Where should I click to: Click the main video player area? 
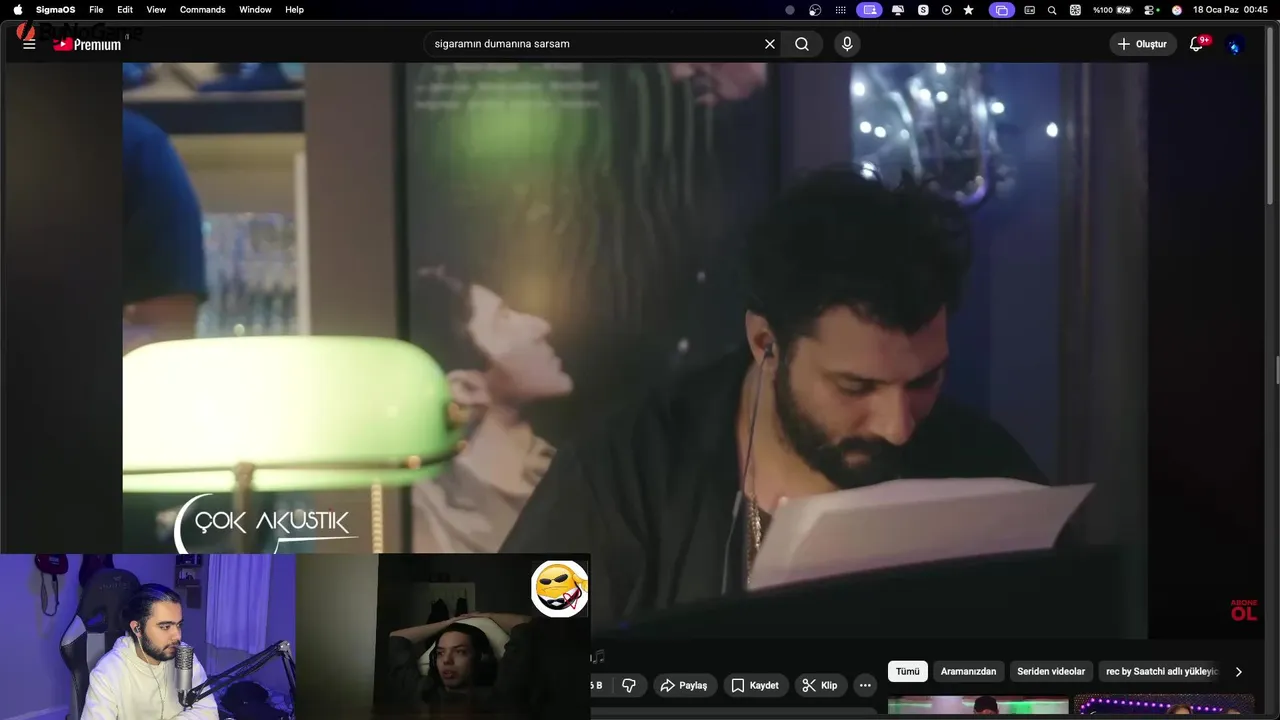pyautogui.click(x=635, y=350)
